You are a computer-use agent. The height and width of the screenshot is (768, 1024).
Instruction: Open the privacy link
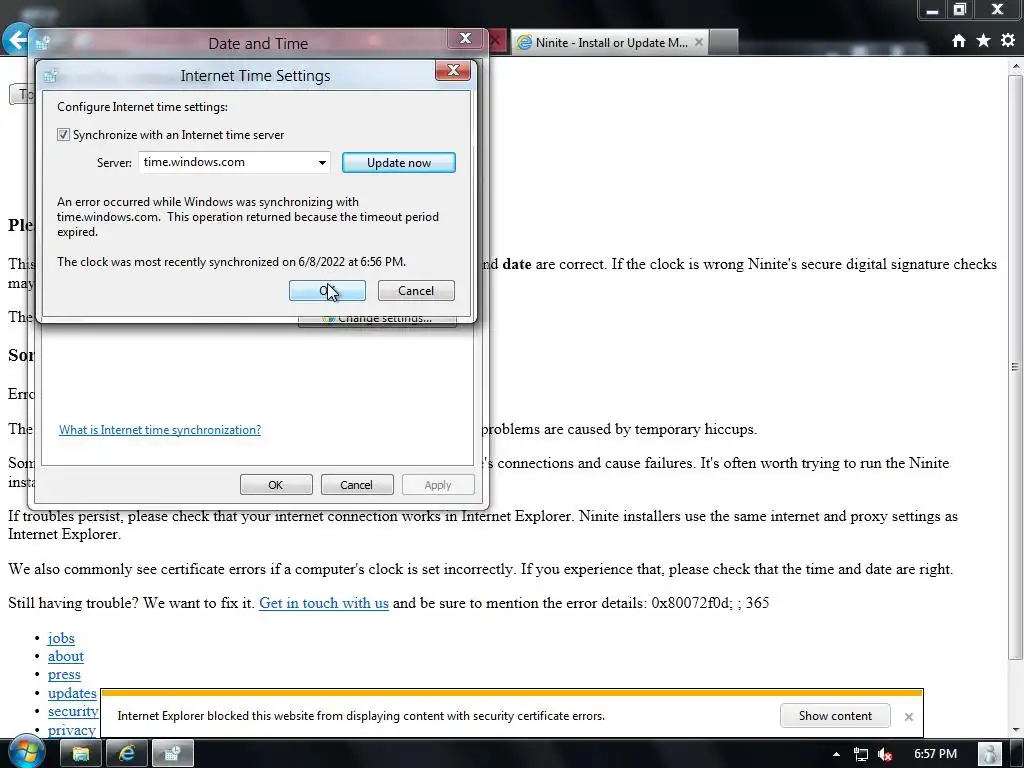click(x=72, y=729)
